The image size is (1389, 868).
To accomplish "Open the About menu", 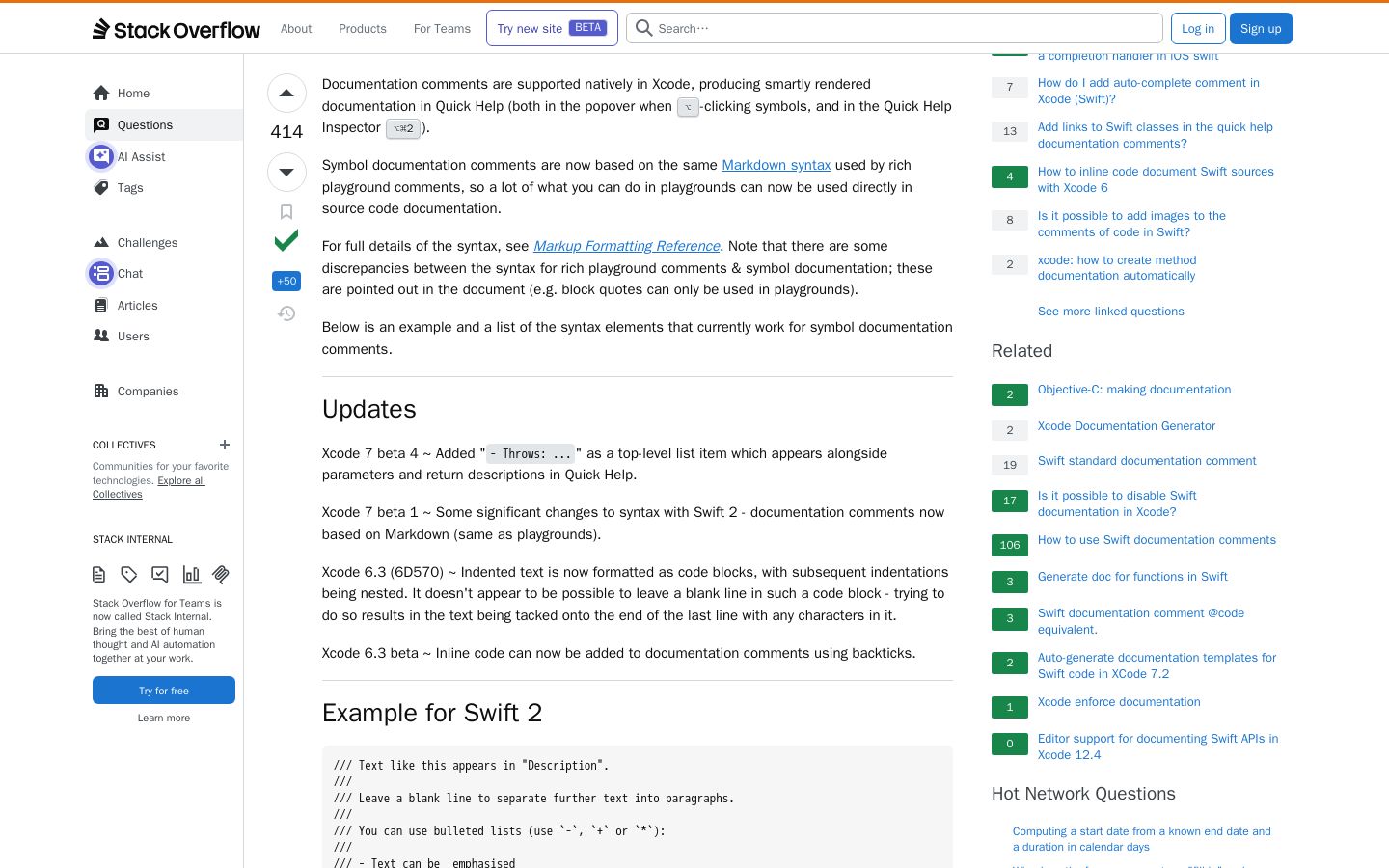I will (296, 29).
